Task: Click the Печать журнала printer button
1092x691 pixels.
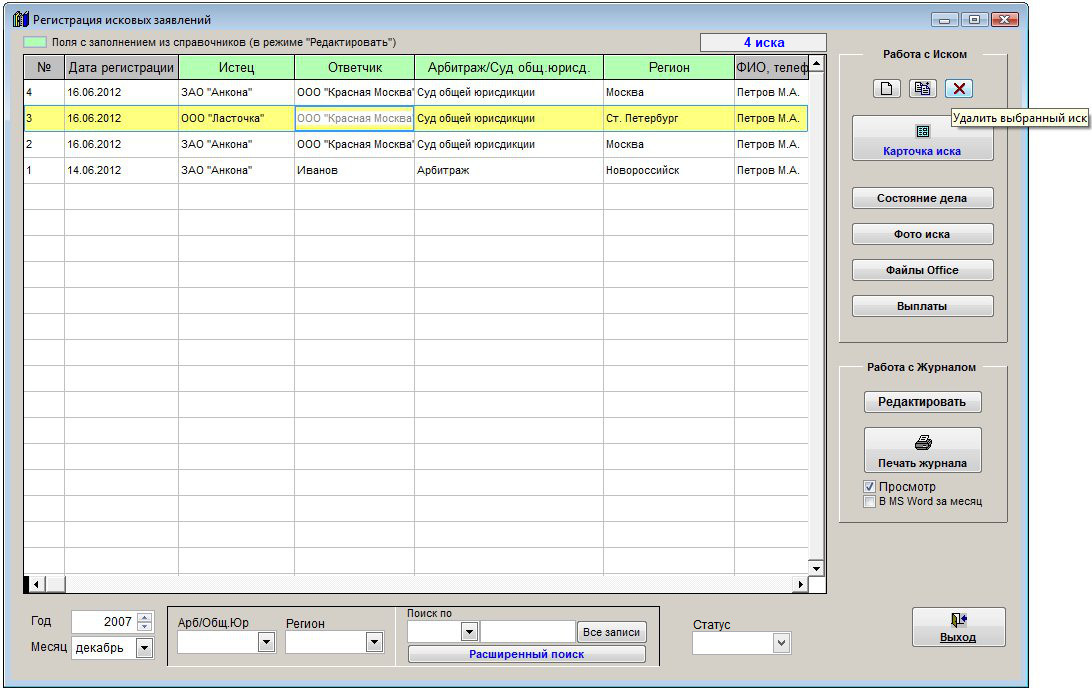Action: [922, 450]
